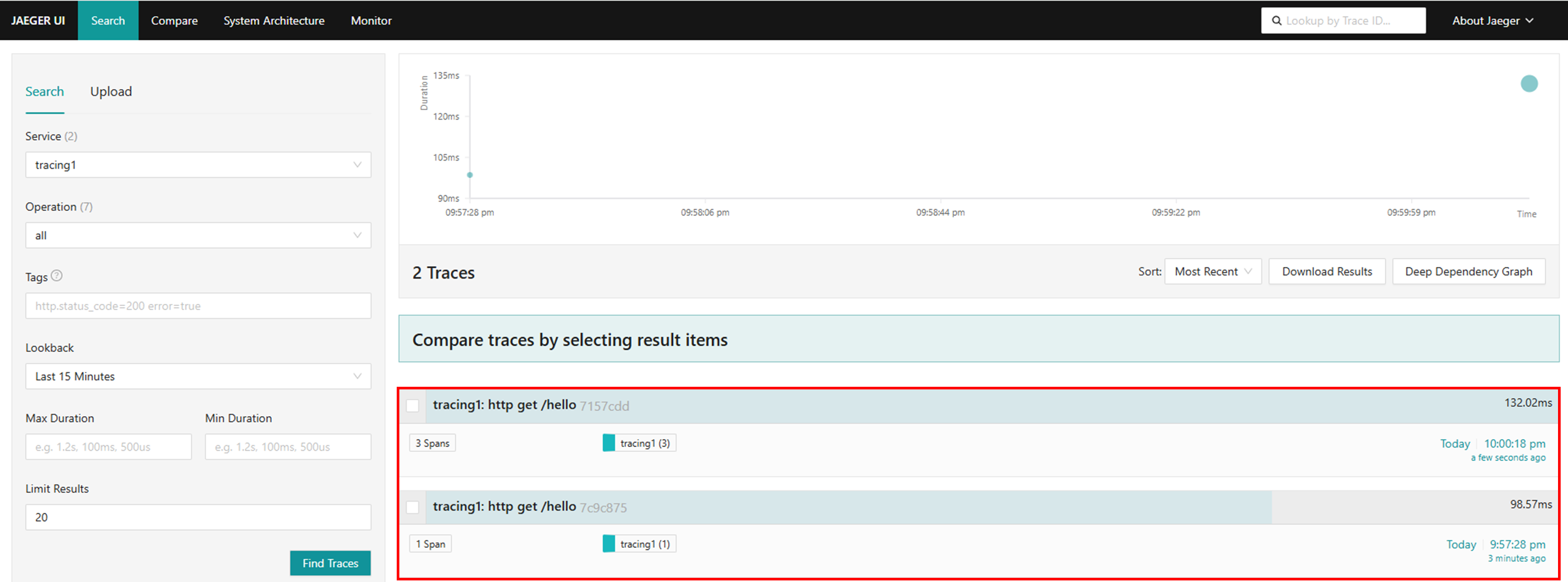Open the System Architecture page
1568x582 pixels.
[x=274, y=20]
